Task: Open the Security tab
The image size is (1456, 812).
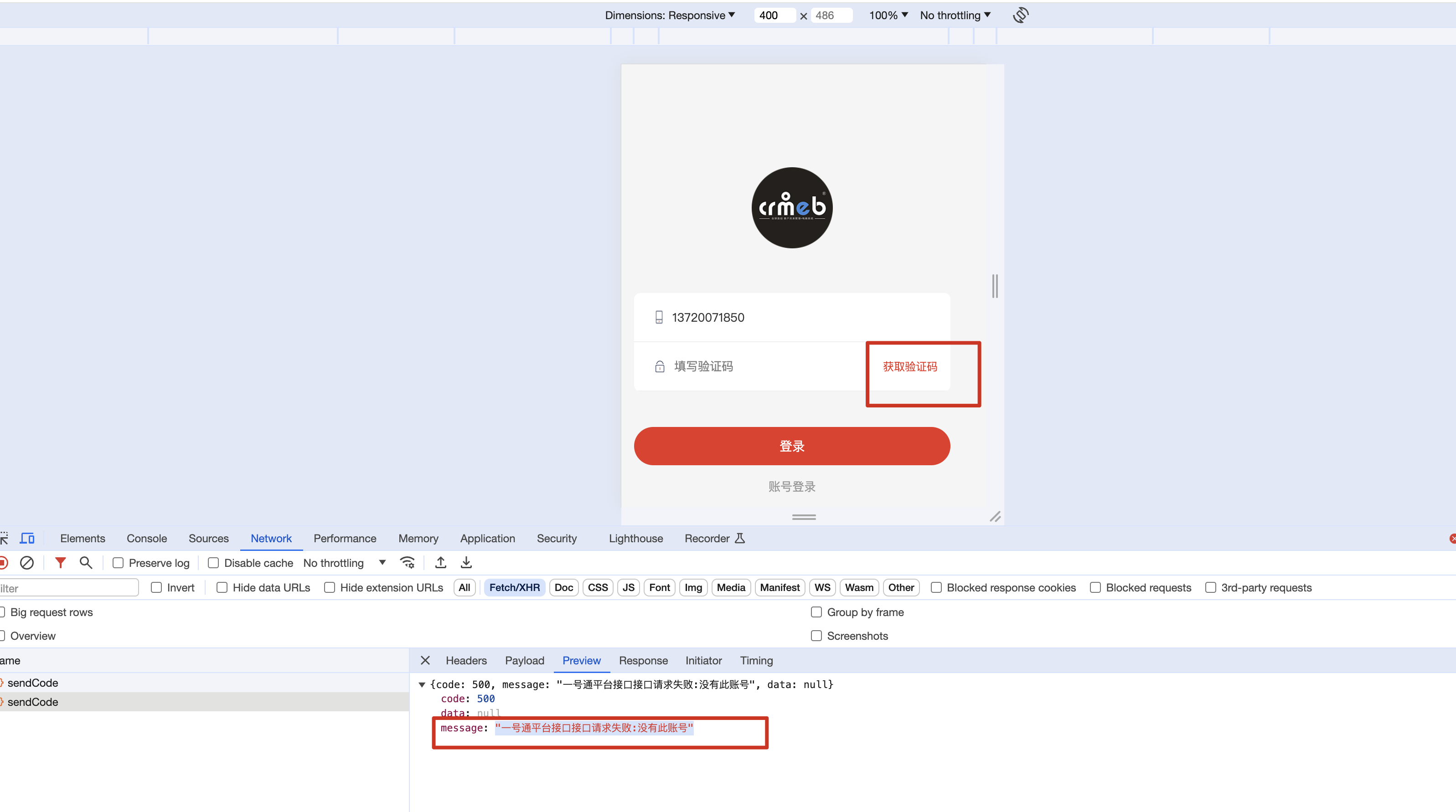Action: click(557, 538)
